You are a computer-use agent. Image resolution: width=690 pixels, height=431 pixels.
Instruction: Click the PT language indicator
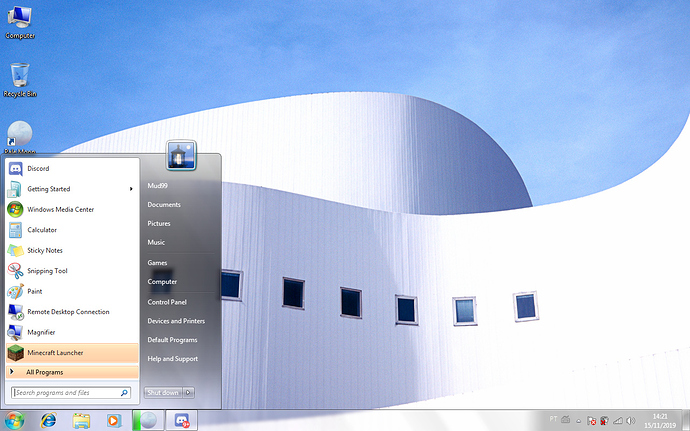(x=554, y=419)
